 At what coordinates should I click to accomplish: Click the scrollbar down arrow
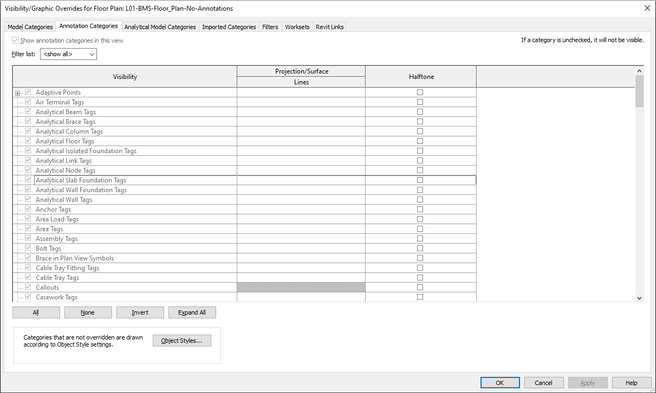[639, 298]
